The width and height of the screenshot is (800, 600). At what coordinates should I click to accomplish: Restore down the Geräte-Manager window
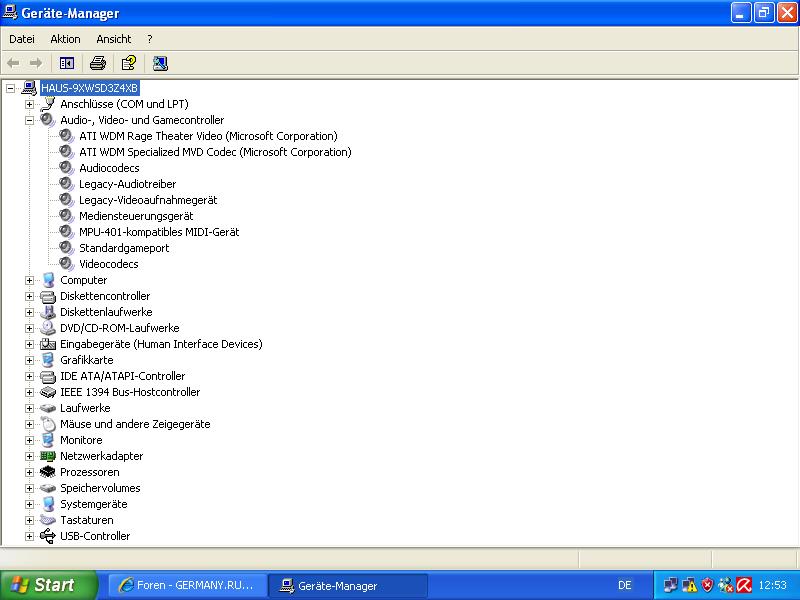click(764, 13)
